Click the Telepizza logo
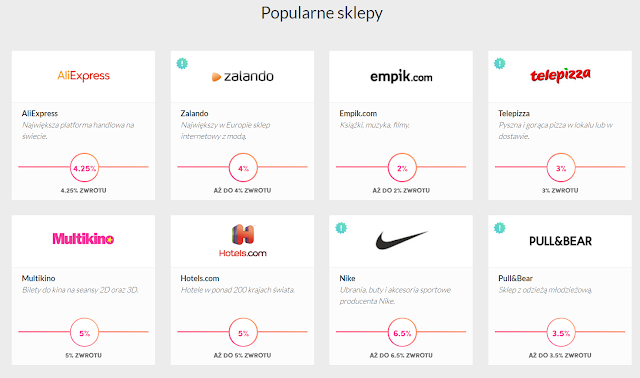The width and height of the screenshot is (640, 378). coord(560,75)
